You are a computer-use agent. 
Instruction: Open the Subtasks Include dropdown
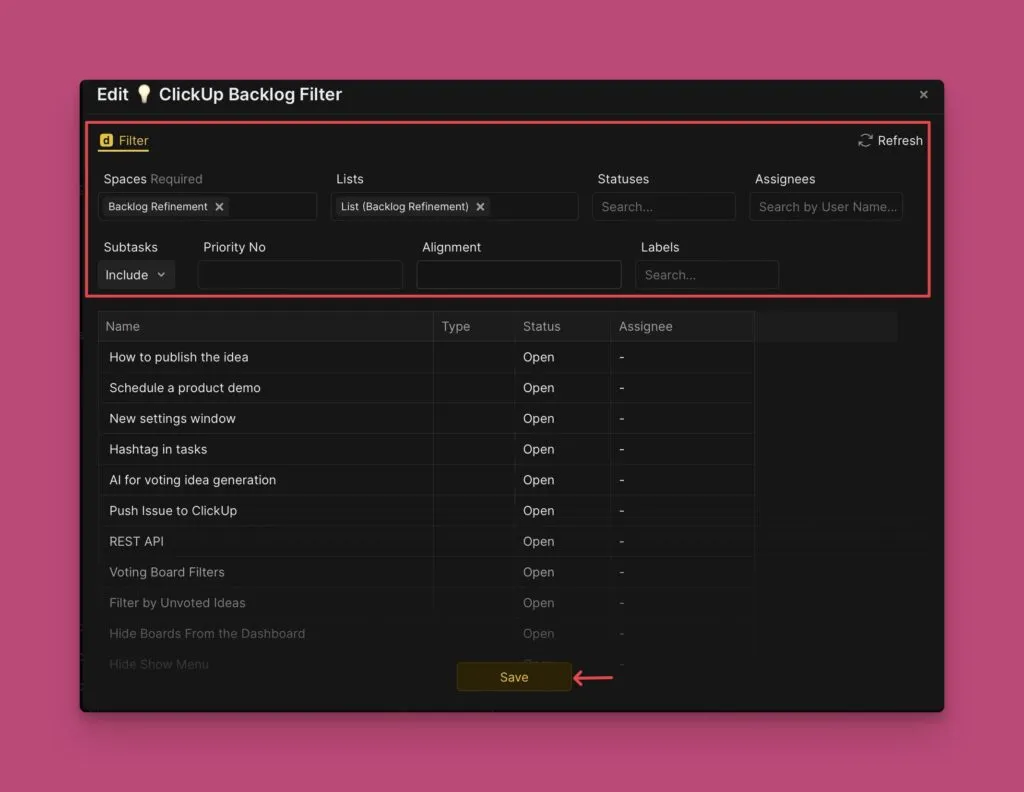click(136, 275)
